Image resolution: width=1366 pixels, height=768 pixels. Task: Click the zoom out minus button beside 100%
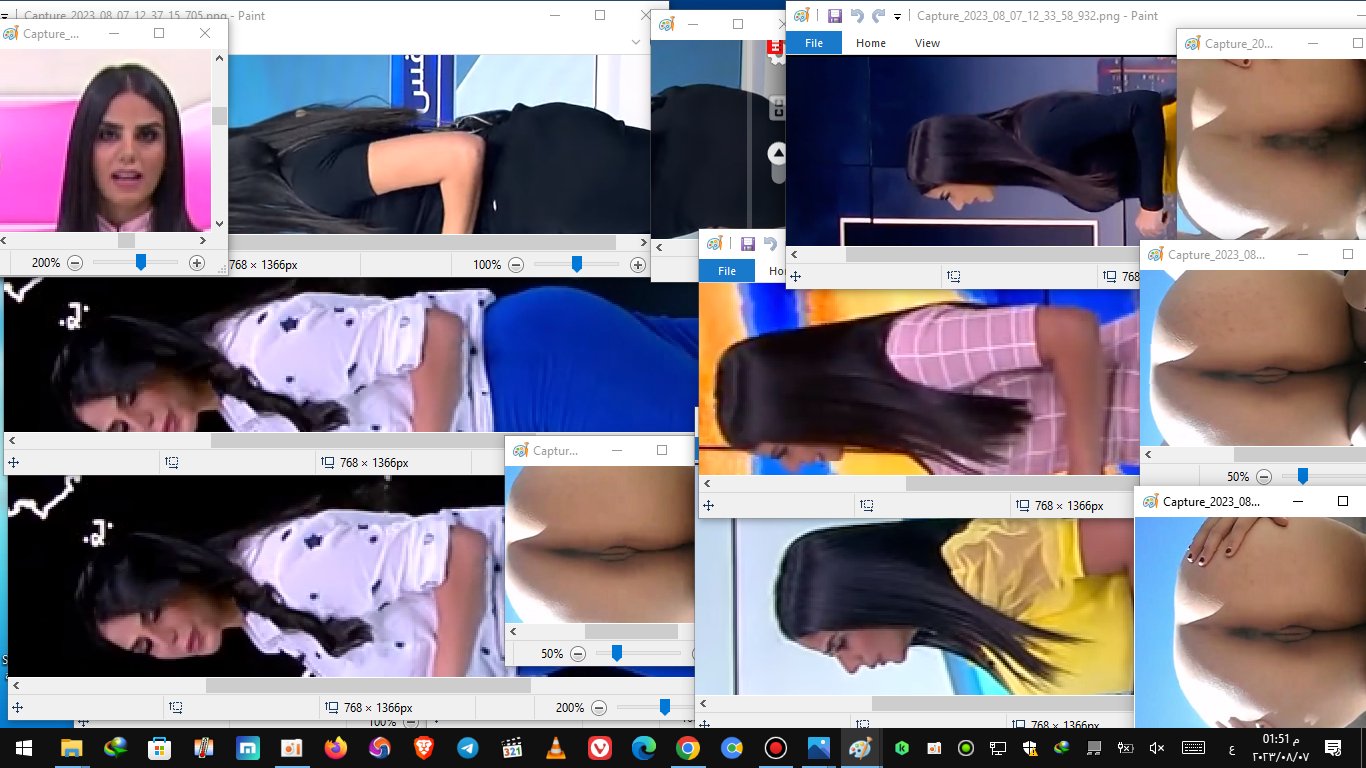tap(516, 265)
